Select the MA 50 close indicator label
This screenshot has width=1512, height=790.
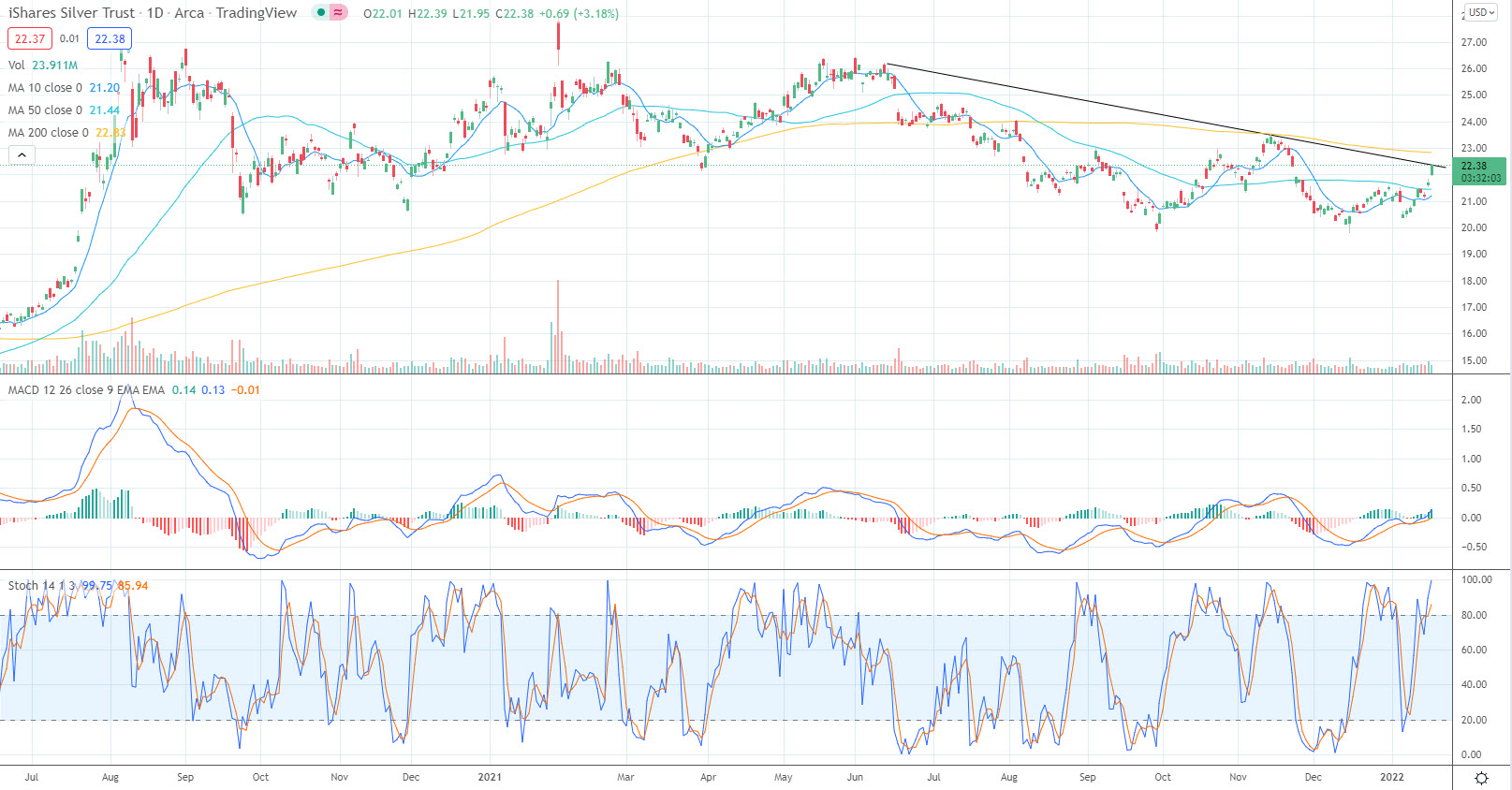[64, 110]
